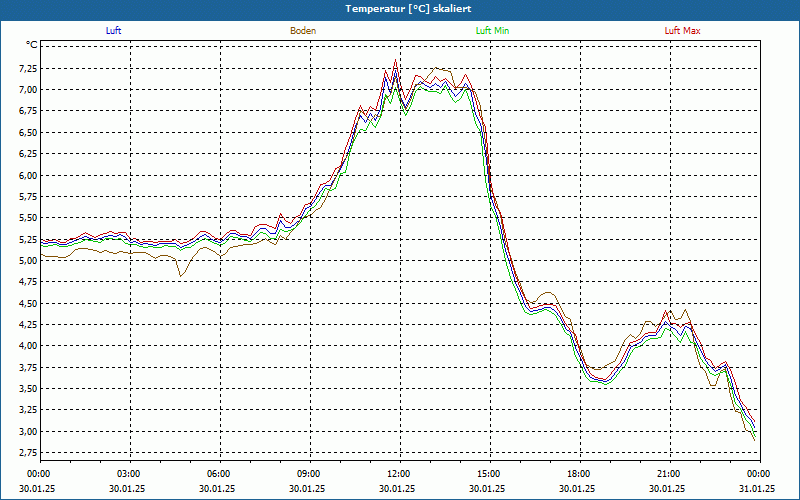
Task: Click the 4,25 y-axis value
Action: 28,324
